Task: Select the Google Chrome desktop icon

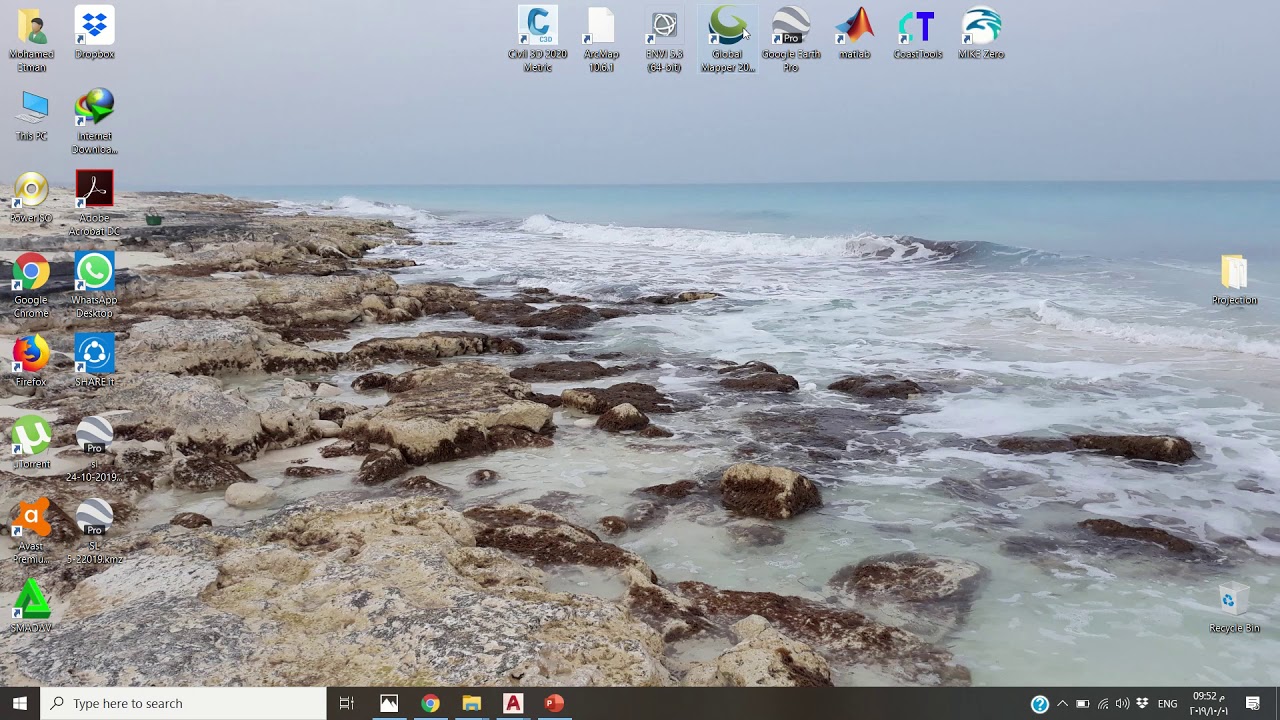Action: [x=31, y=286]
